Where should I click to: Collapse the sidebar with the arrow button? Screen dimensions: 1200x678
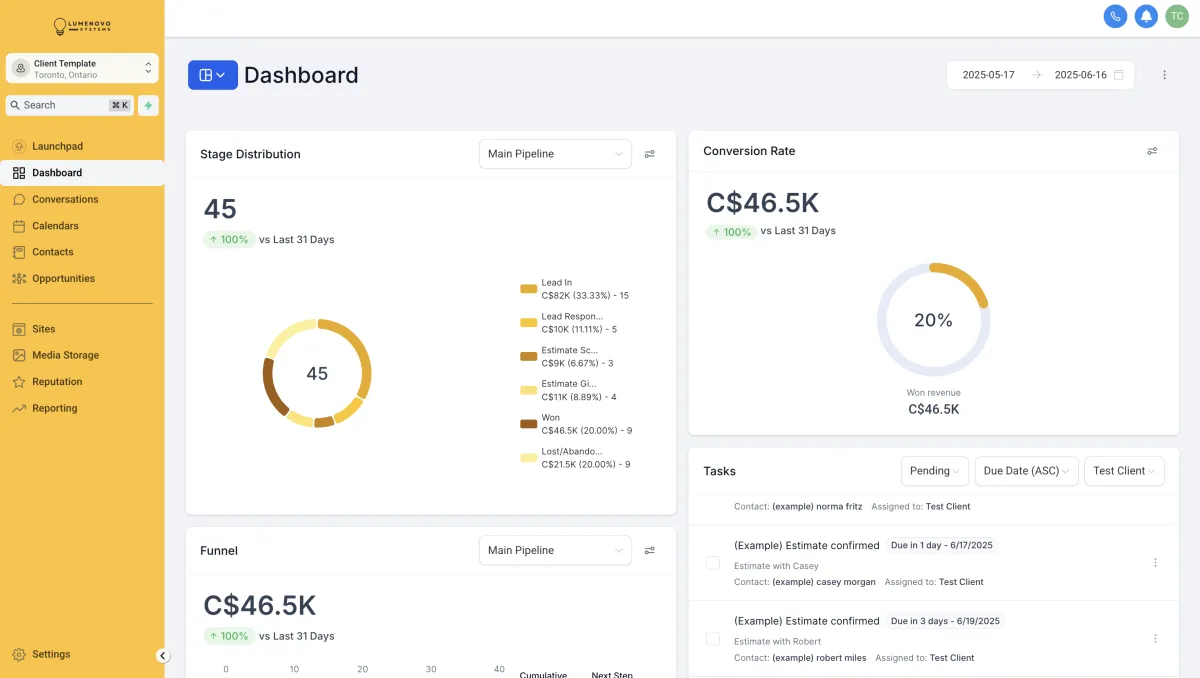point(163,656)
